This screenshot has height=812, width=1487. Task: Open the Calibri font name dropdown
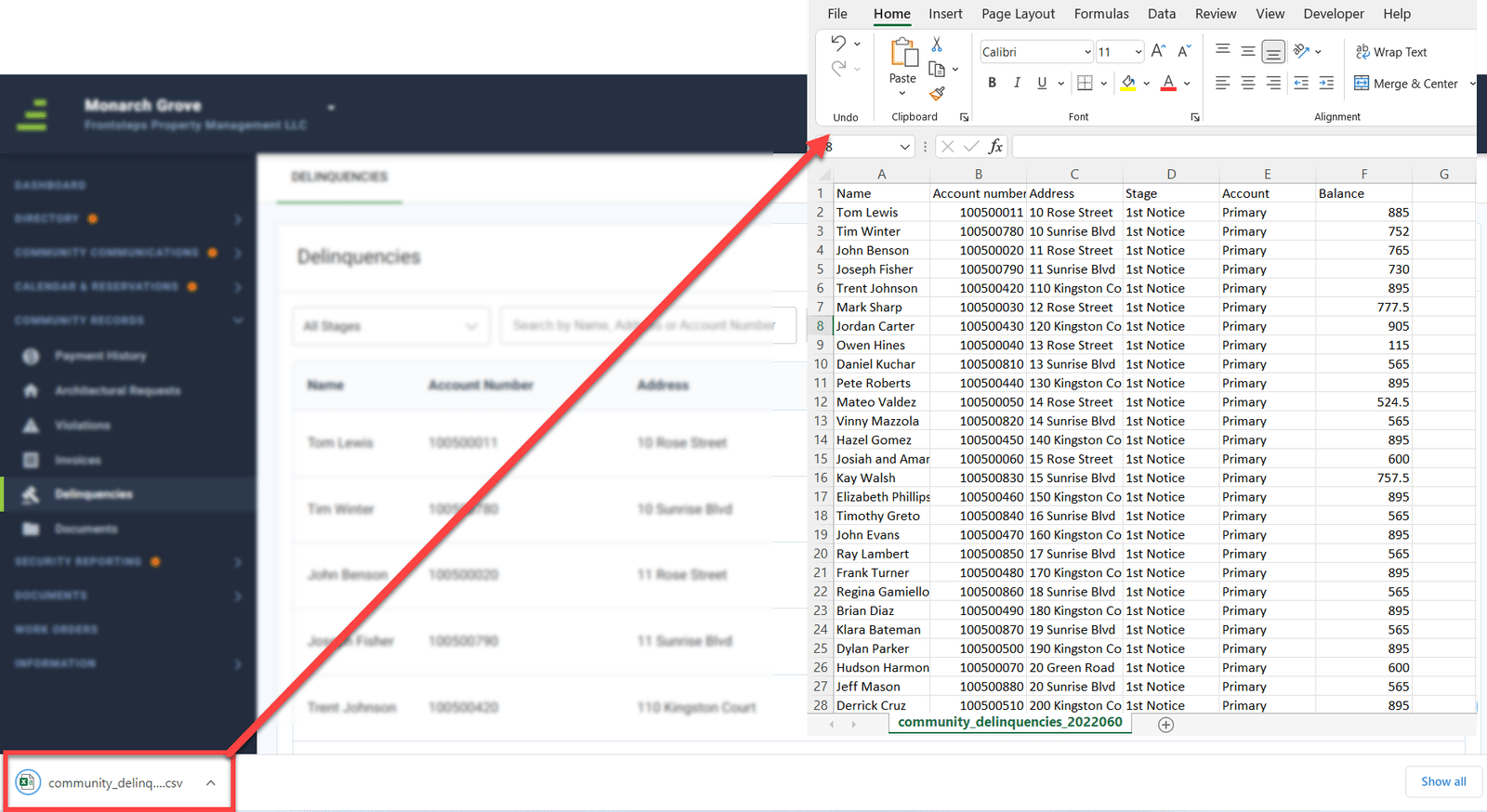click(x=1087, y=52)
